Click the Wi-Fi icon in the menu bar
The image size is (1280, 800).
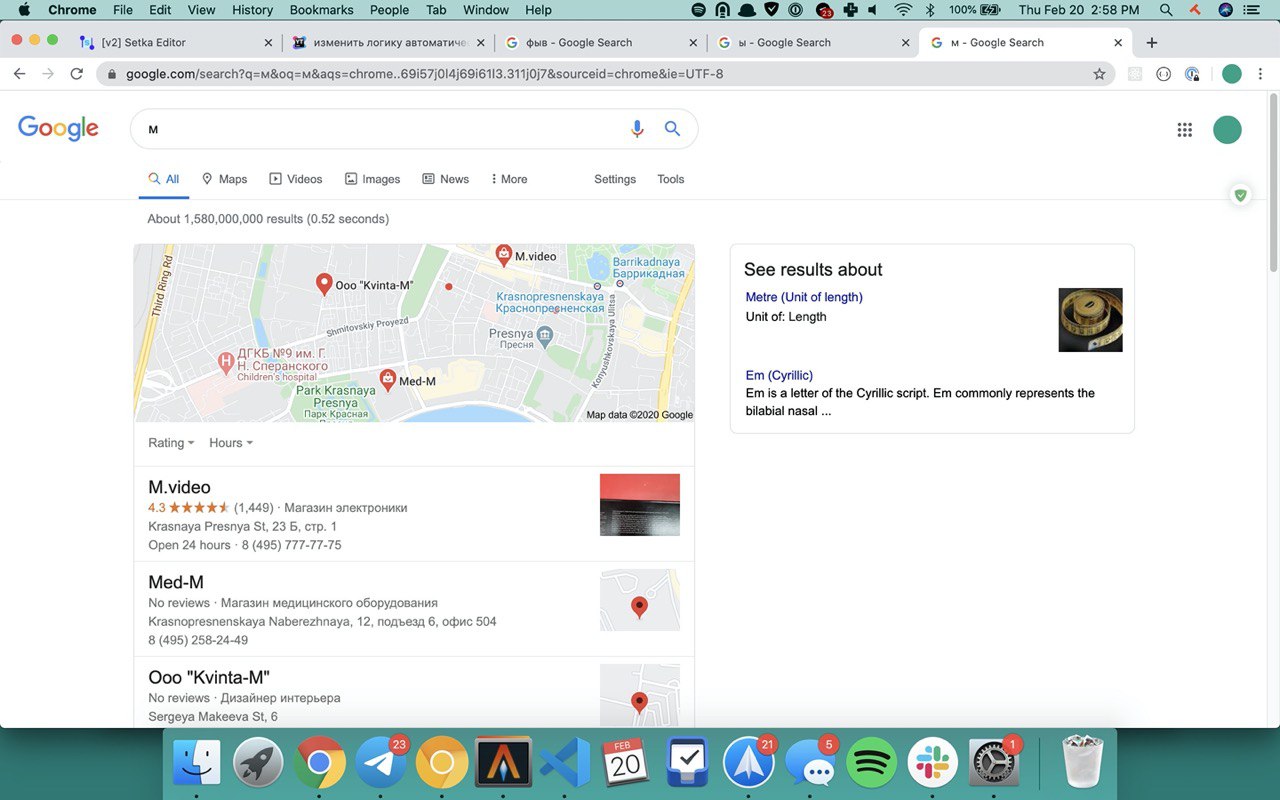(903, 10)
